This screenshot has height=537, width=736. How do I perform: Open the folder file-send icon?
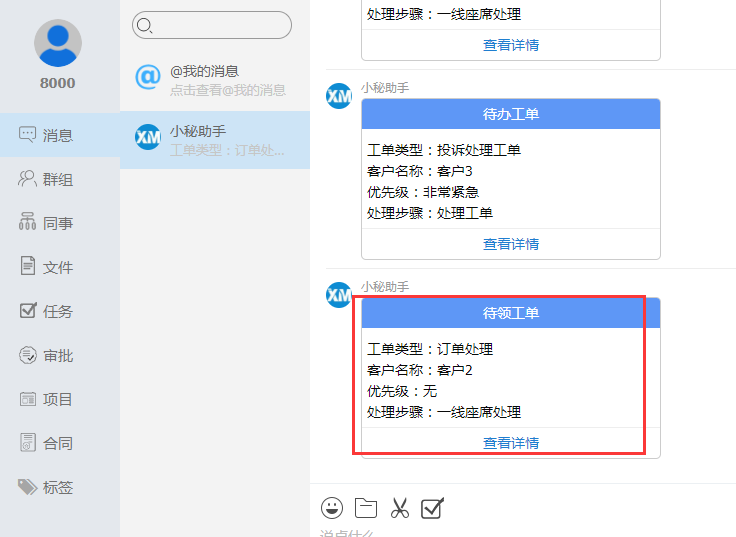click(x=366, y=508)
